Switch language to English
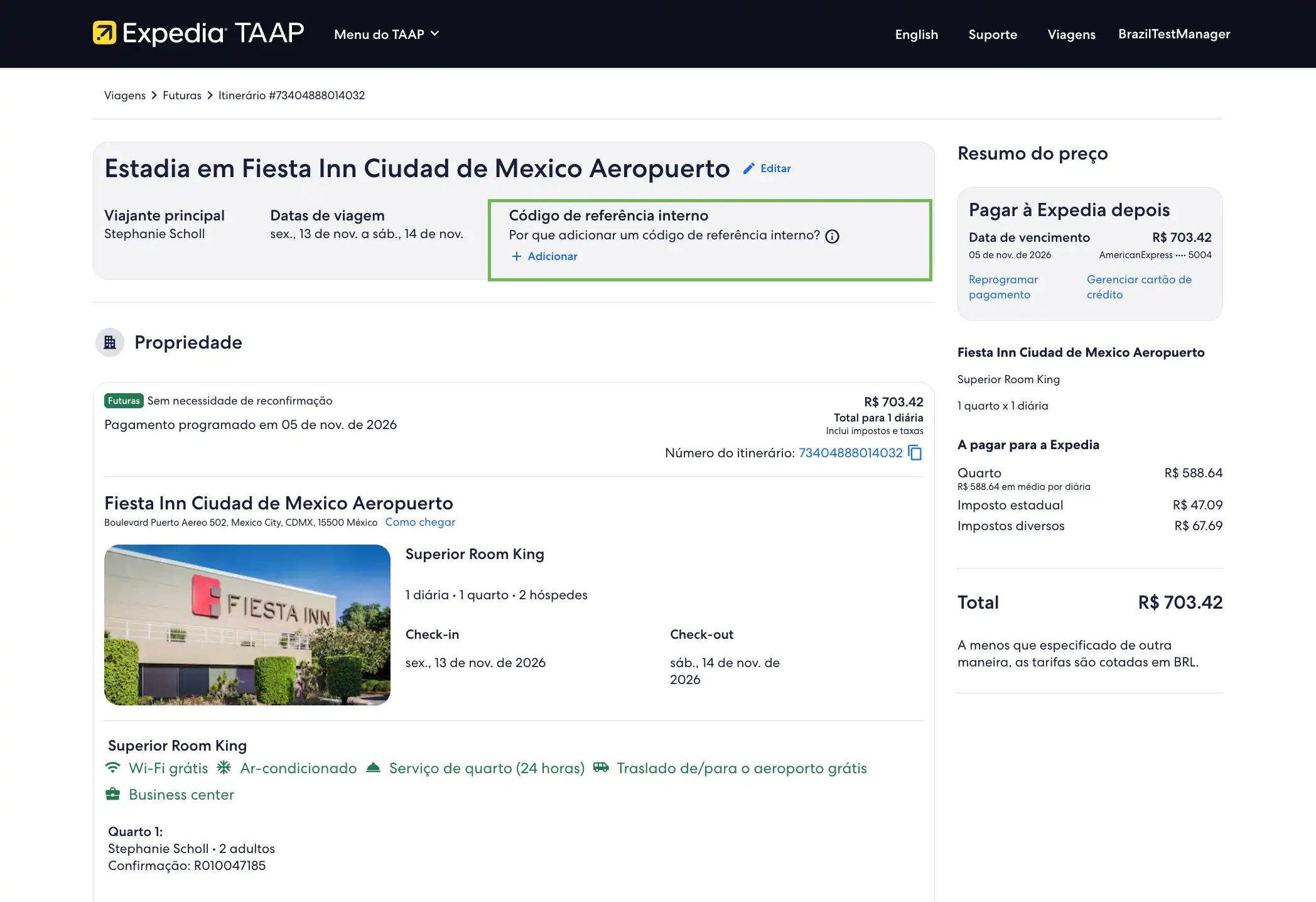Screen dimensions: 1316x902 tap(916, 35)
